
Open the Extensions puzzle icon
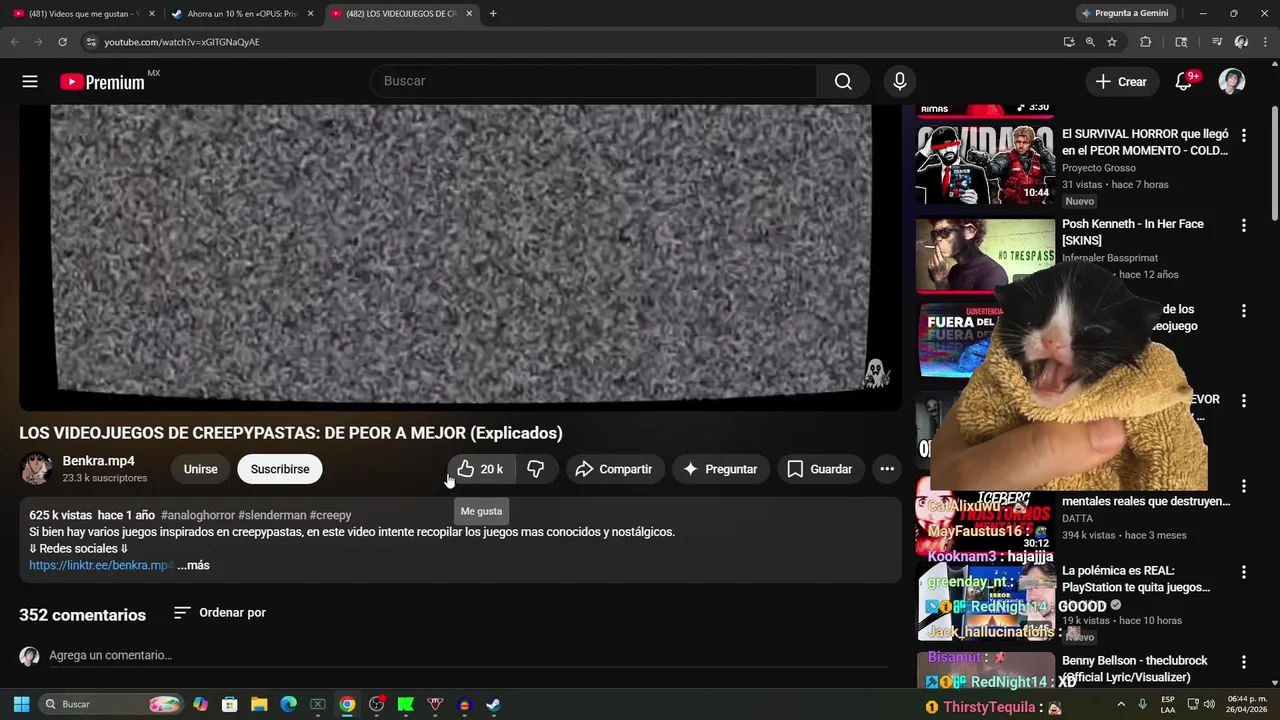click(x=1146, y=42)
